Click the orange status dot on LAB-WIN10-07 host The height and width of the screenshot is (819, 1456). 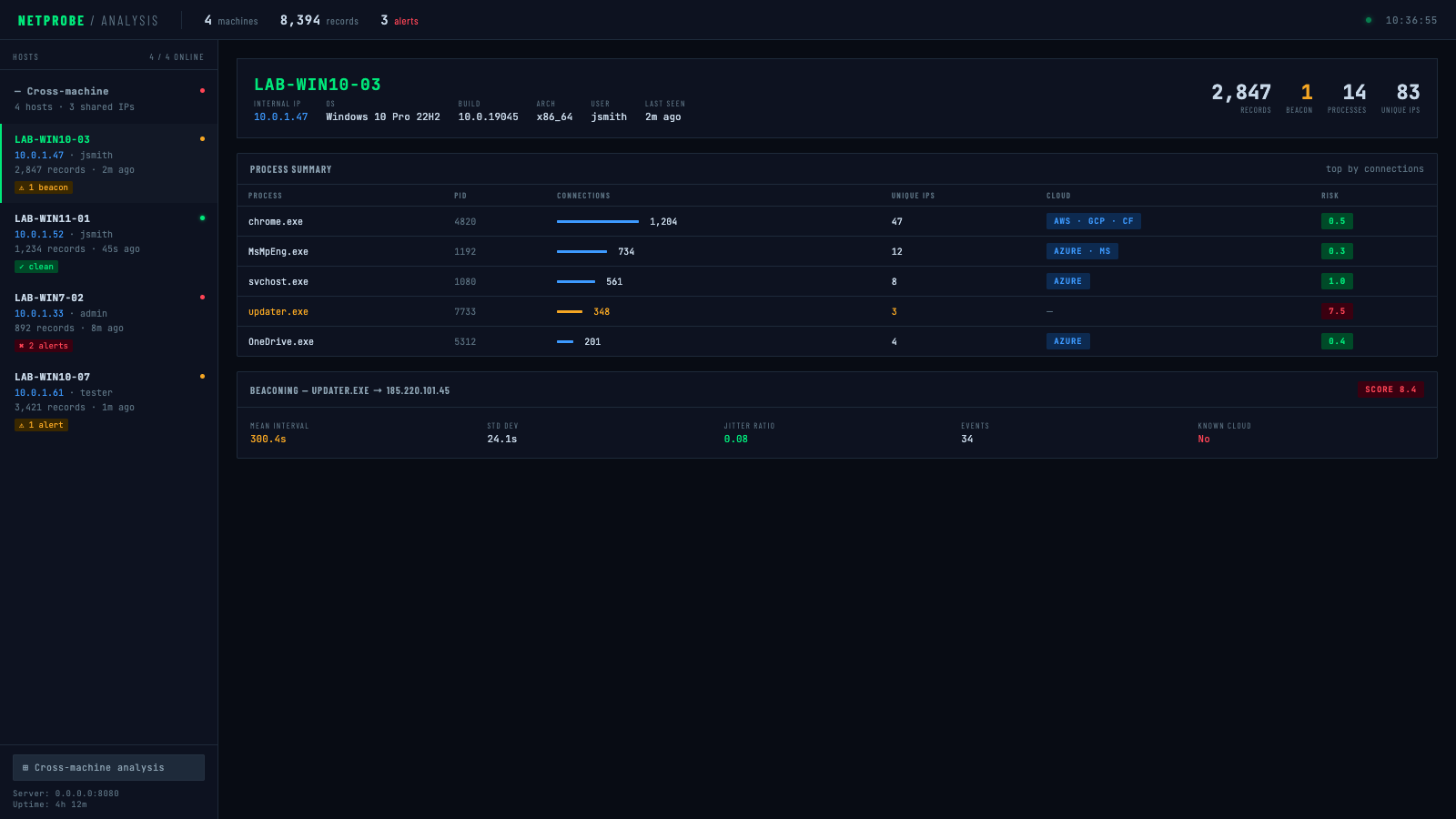pyautogui.click(x=202, y=377)
